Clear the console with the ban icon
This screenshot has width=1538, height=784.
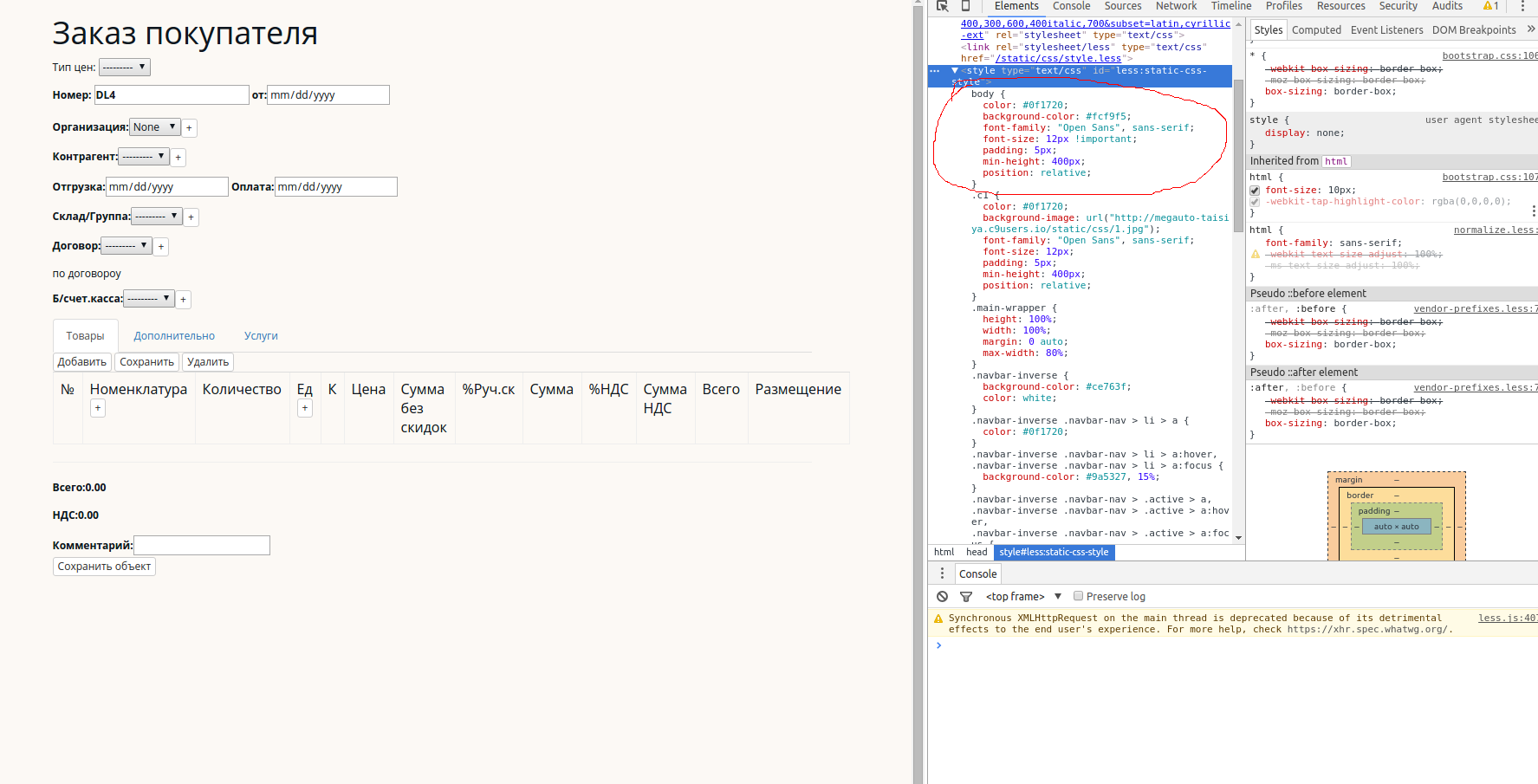point(943,597)
